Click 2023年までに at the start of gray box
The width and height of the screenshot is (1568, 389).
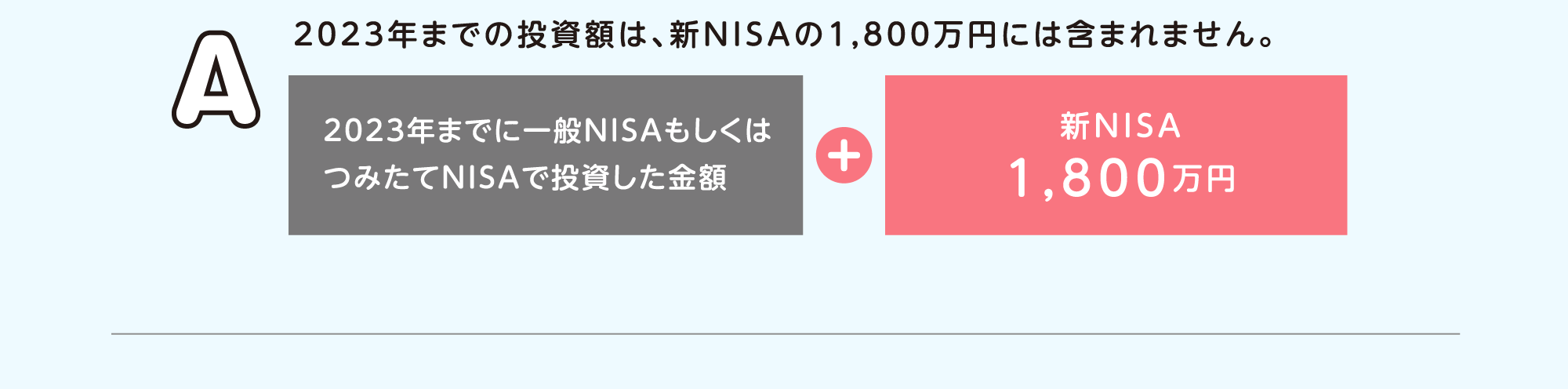click(x=422, y=131)
